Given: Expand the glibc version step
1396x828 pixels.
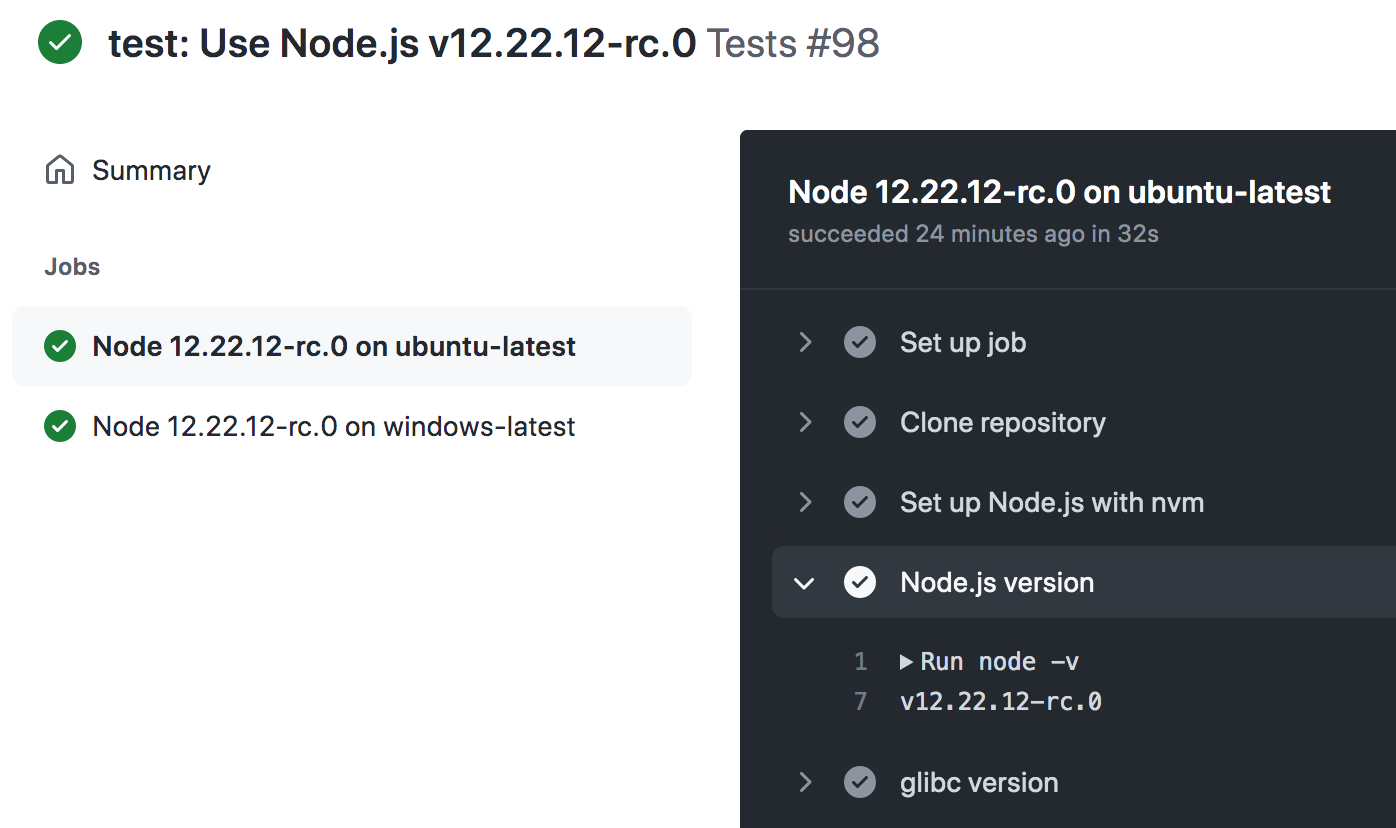Looking at the screenshot, I should click(x=806, y=782).
